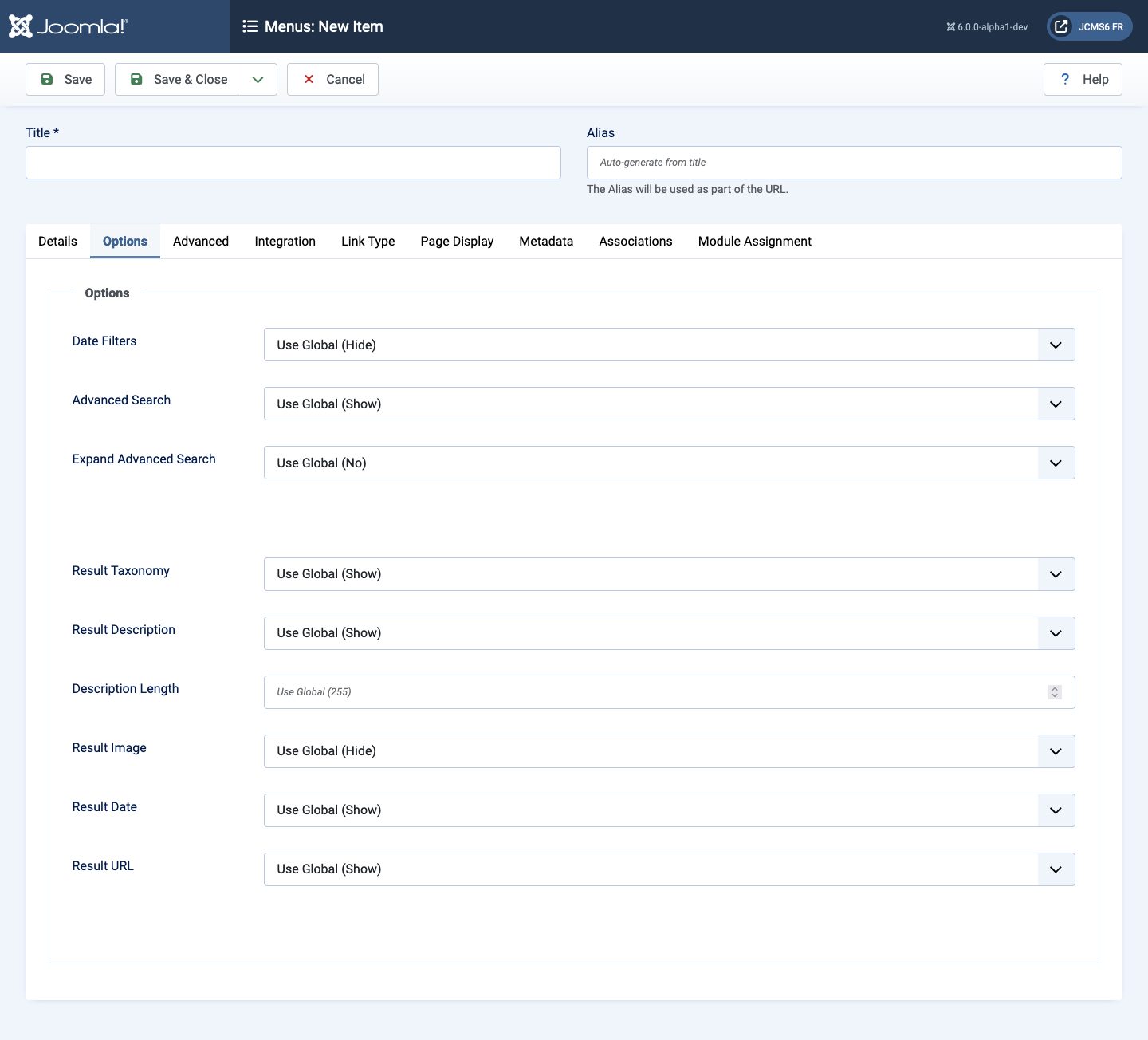Click the Options fieldset legend
This screenshot has width=1148, height=1040.
[x=107, y=293]
